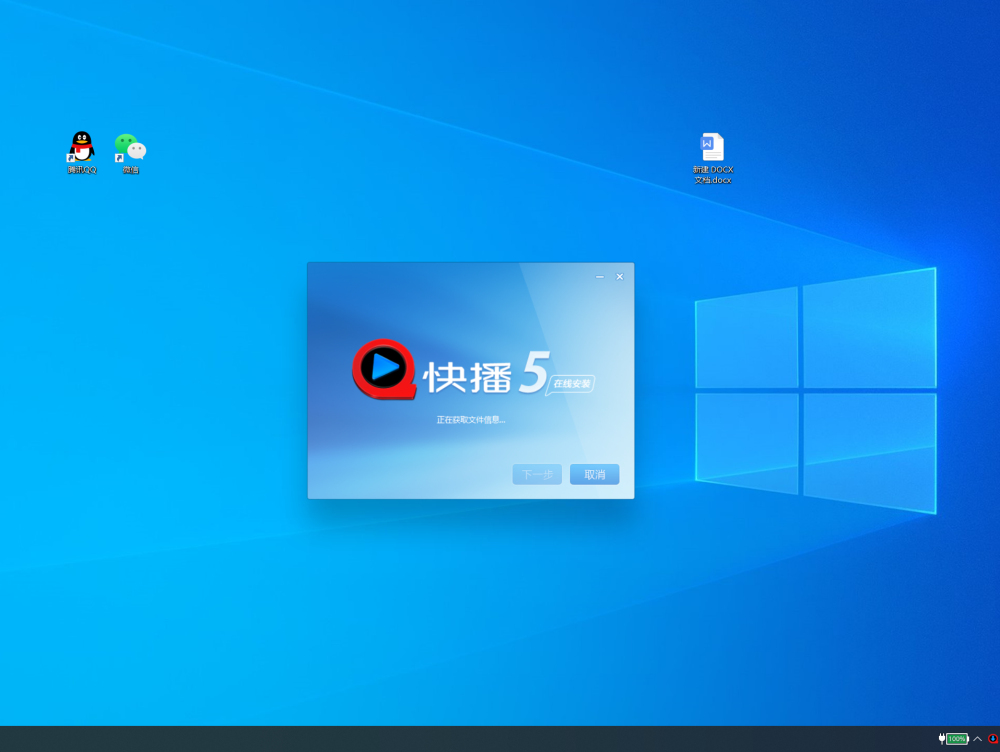Click the 正在获取文件信息... status text
The width and height of the screenshot is (1000, 752).
click(x=471, y=420)
